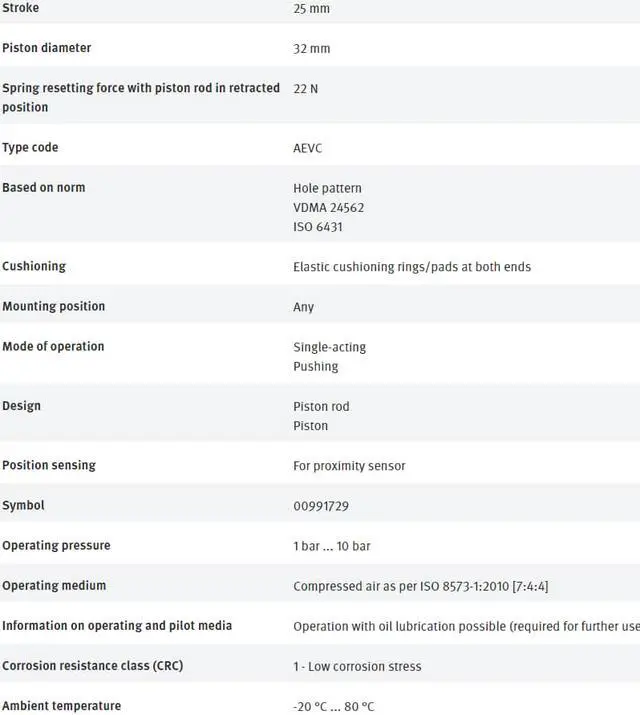This screenshot has width=640, height=715.
Task: Click the Piston diameter label
Action: point(46,48)
